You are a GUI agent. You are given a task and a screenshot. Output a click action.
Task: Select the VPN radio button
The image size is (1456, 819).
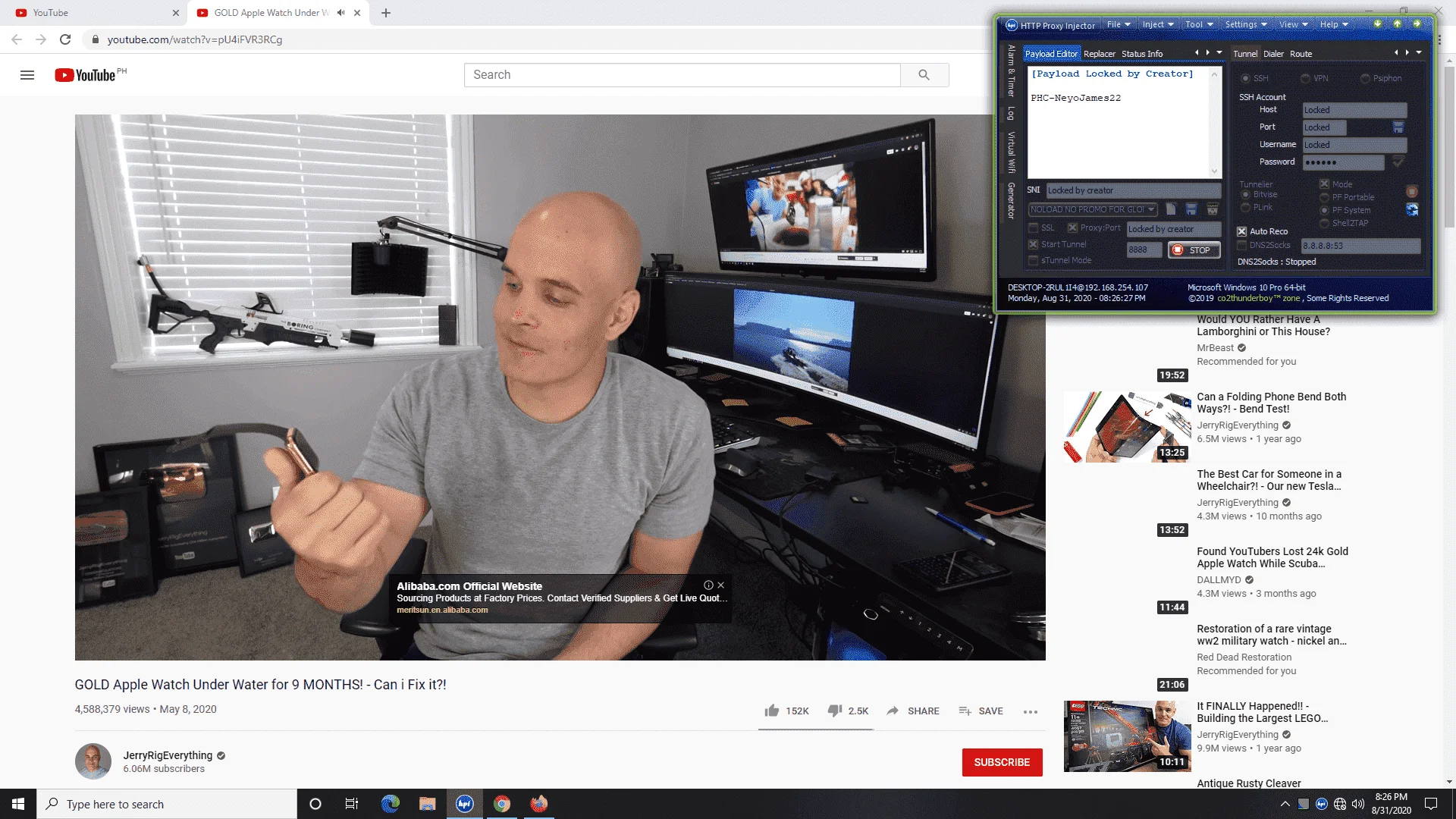click(1305, 79)
